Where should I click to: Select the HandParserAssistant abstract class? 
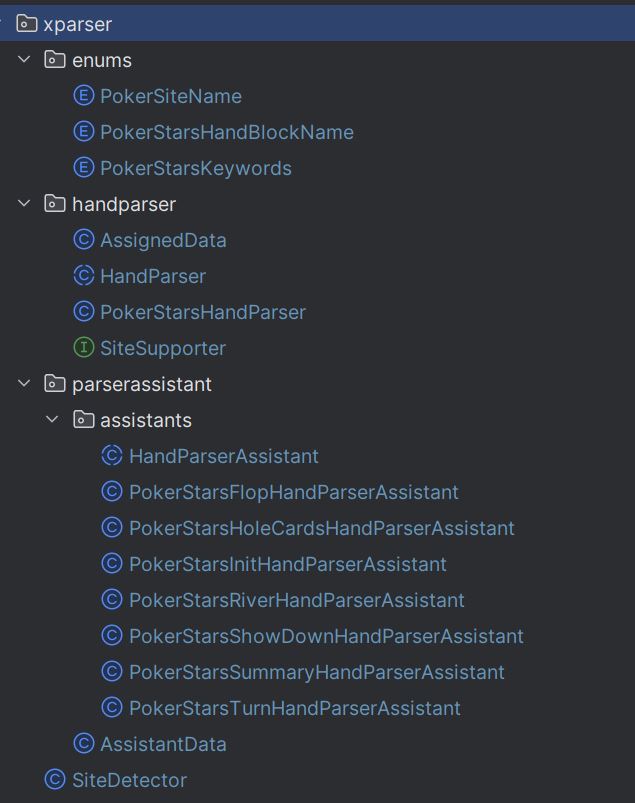pyautogui.click(x=223, y=456)
